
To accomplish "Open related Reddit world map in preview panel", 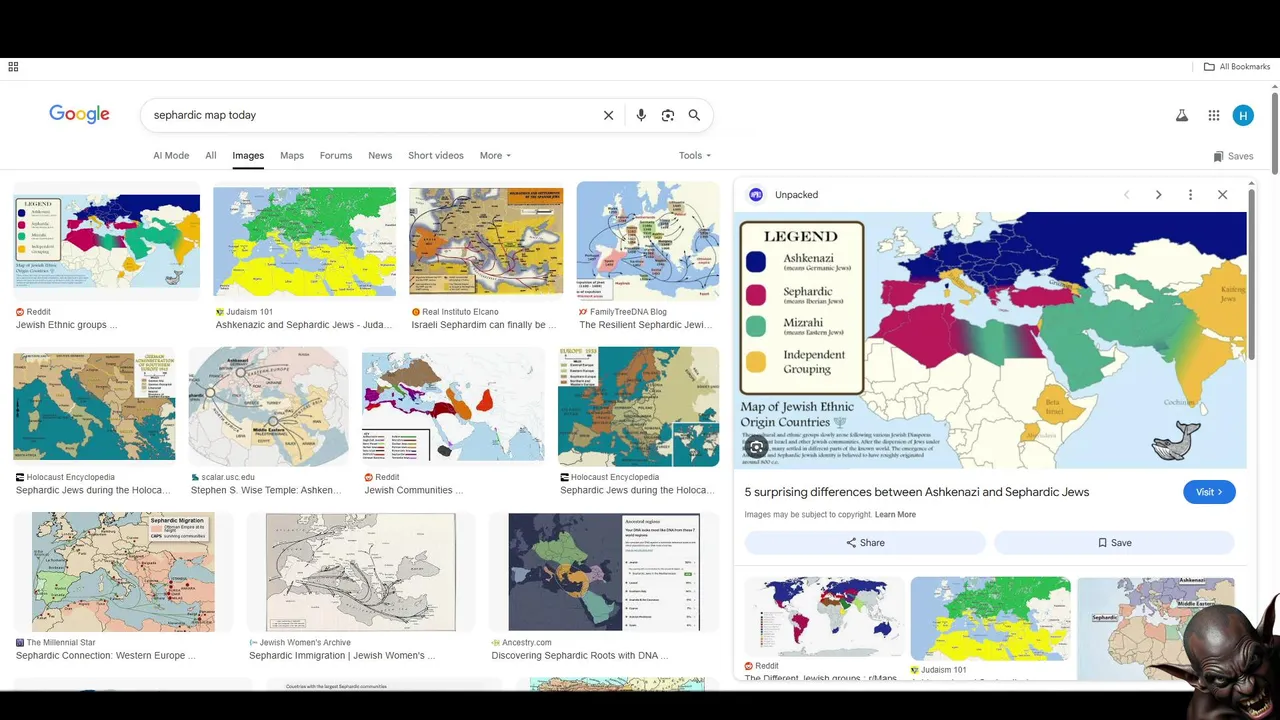I will 825,616.
